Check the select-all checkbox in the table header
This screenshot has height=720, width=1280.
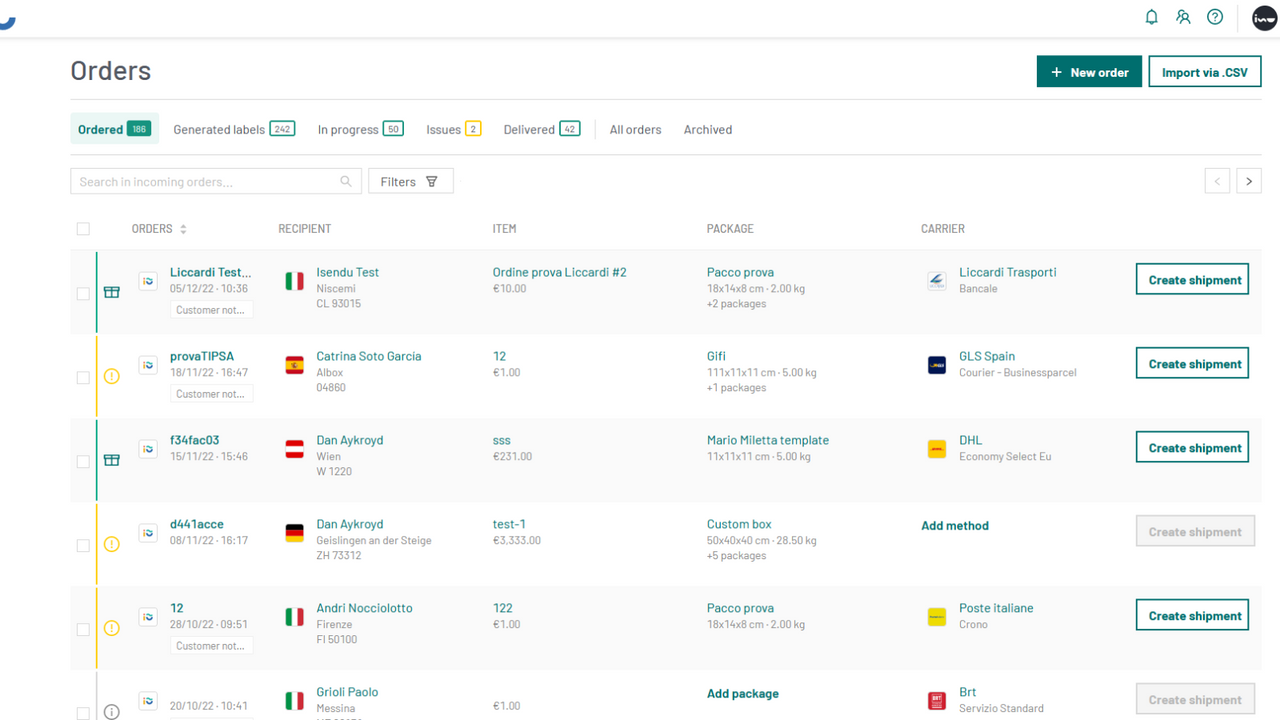point(83,228)
